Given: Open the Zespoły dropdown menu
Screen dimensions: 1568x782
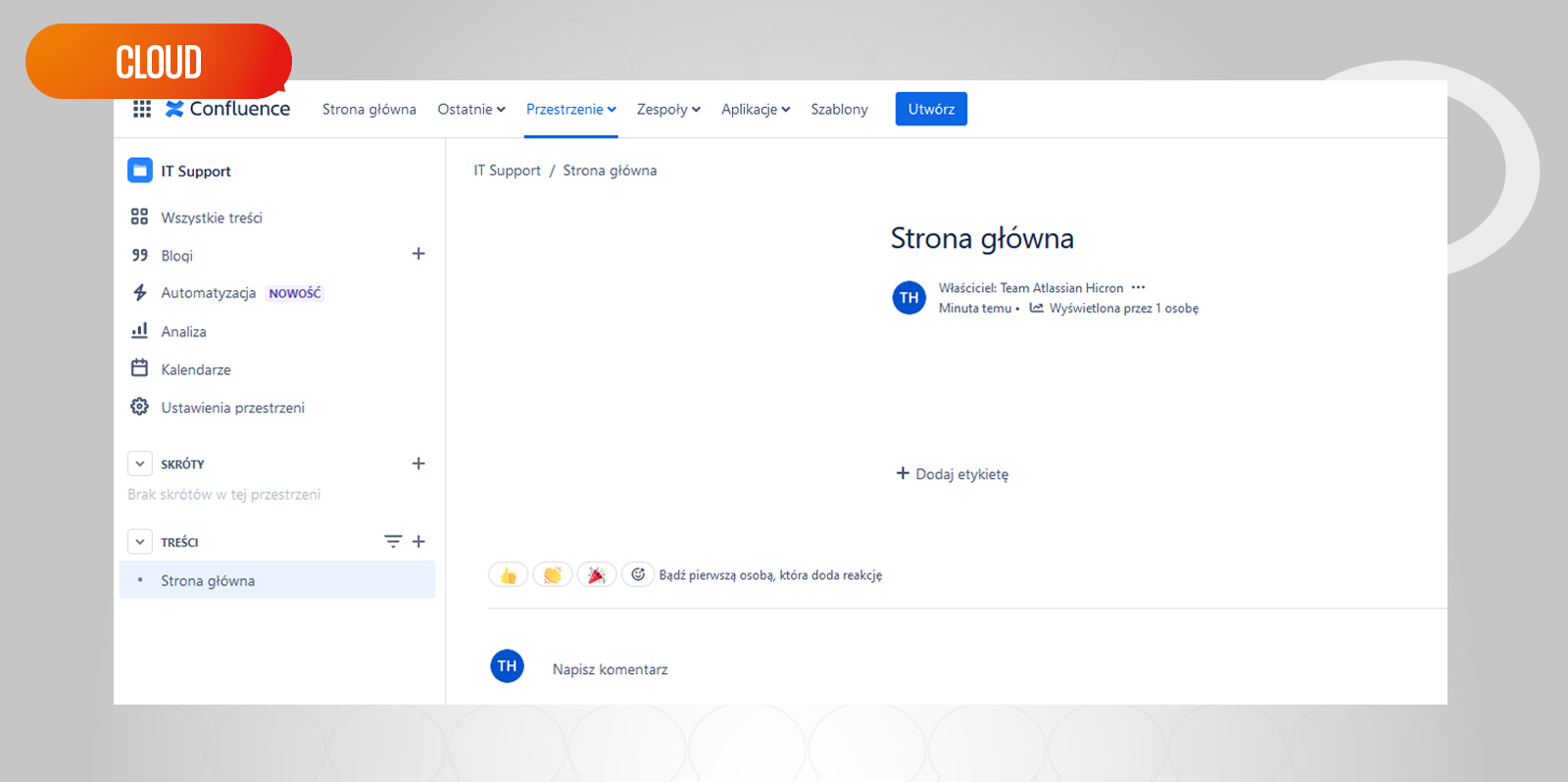Looking at the screenshot, I should [x=668, y=109].
